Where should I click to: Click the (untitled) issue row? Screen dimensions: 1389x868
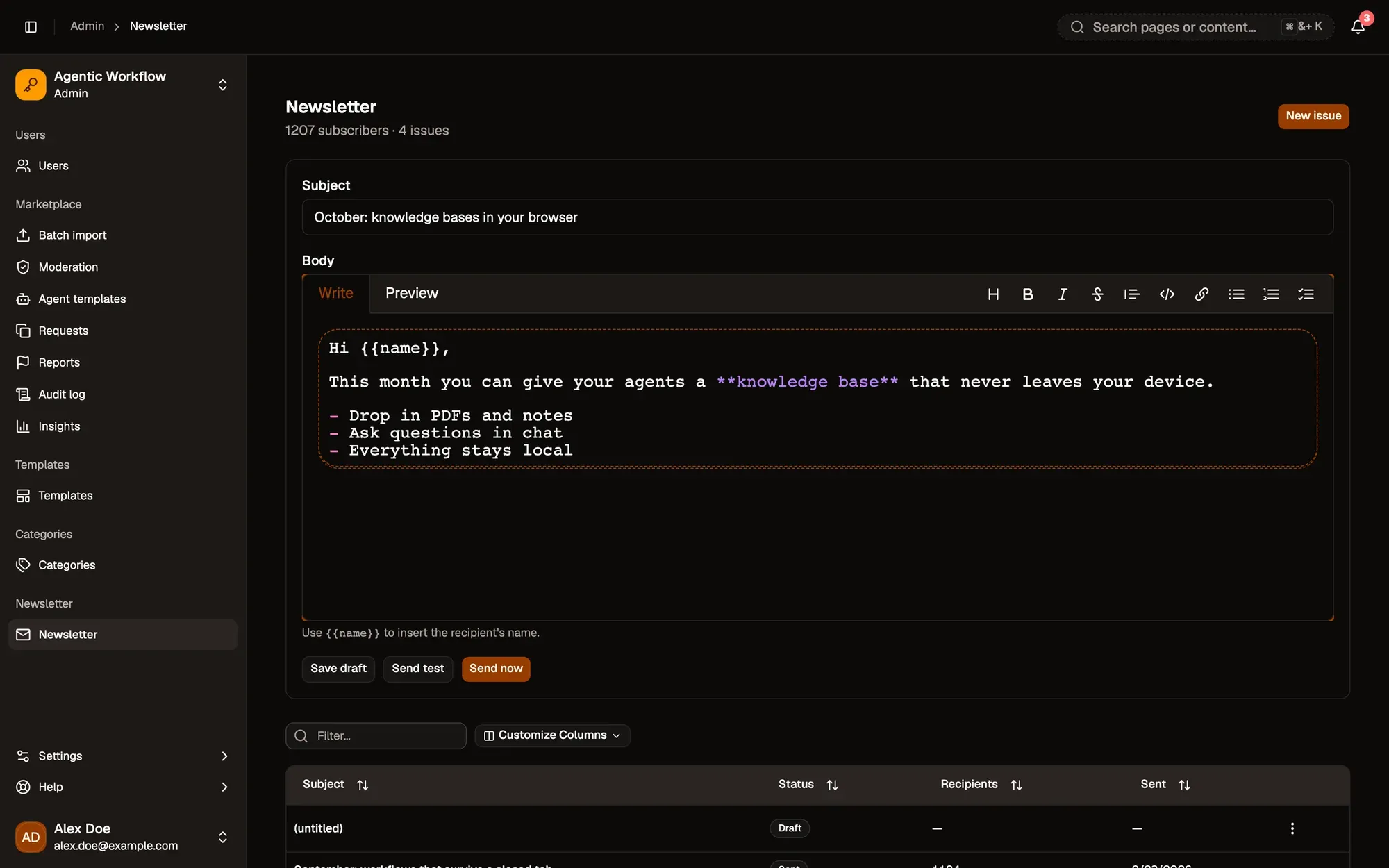point(817,828)
